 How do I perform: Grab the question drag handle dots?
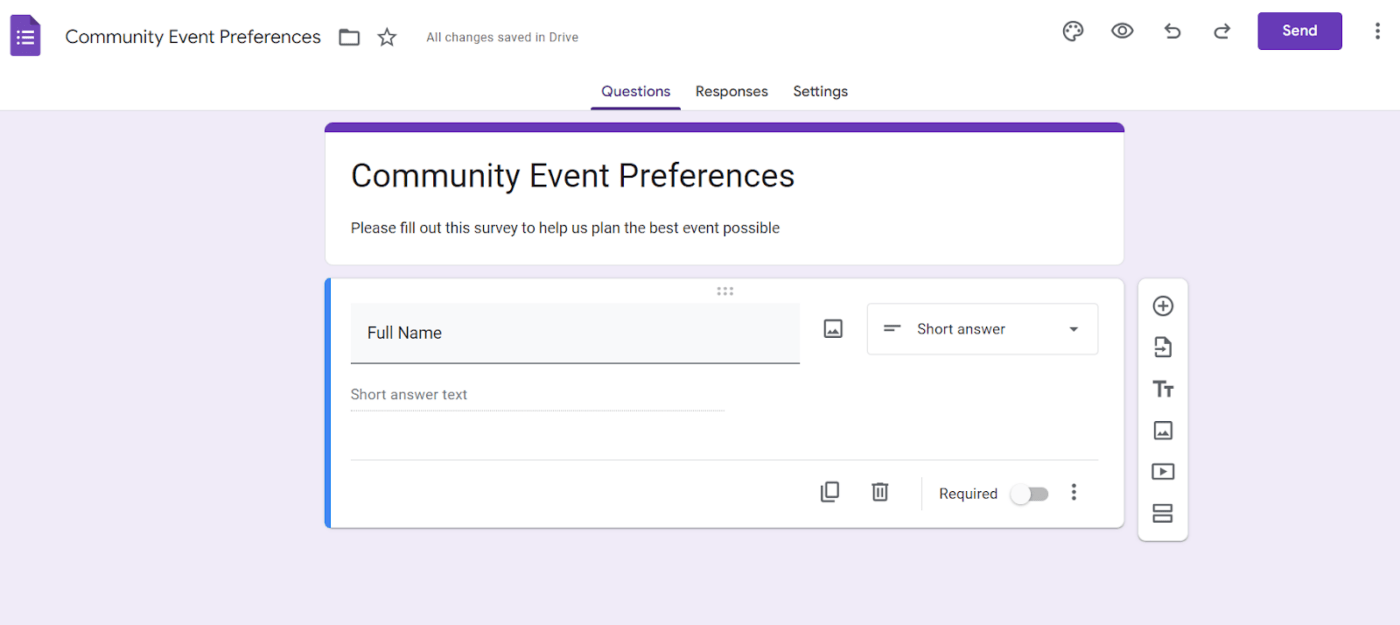pyautogui.click(x=725, y=291)
